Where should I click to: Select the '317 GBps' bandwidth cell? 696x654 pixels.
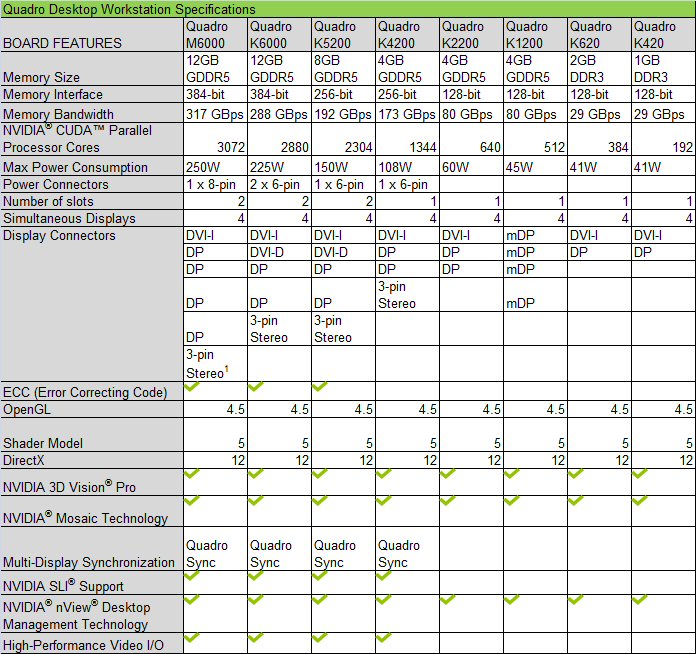point(214,115)
